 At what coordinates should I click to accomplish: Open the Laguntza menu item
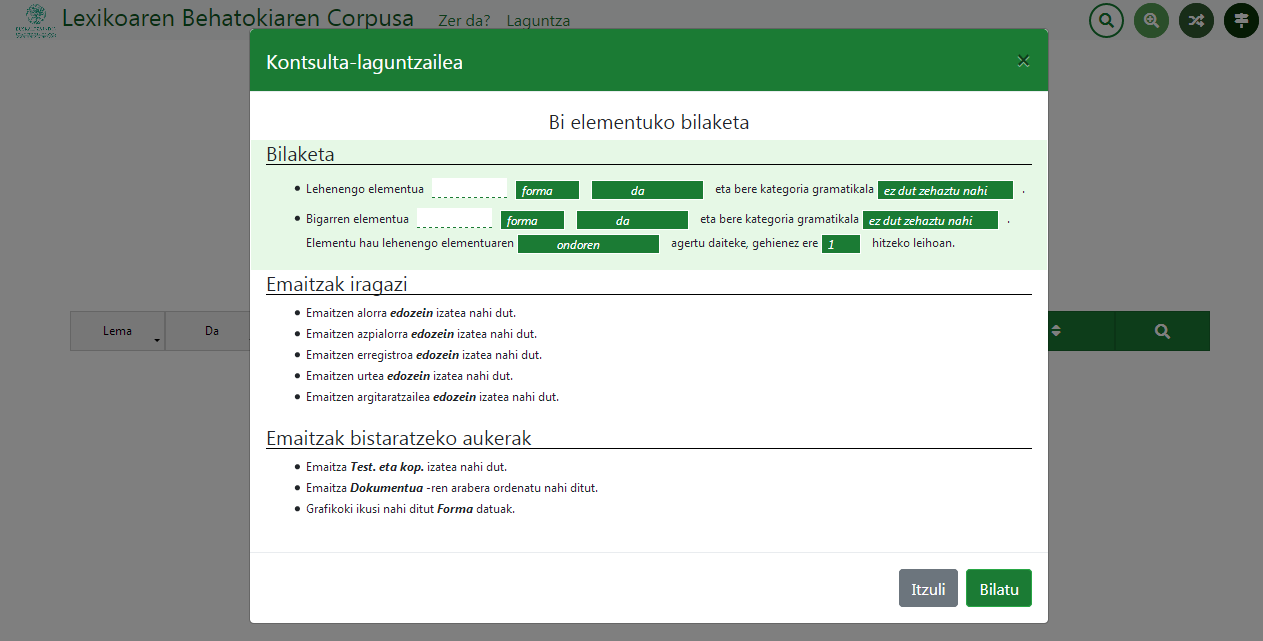(x=538, y=20)
